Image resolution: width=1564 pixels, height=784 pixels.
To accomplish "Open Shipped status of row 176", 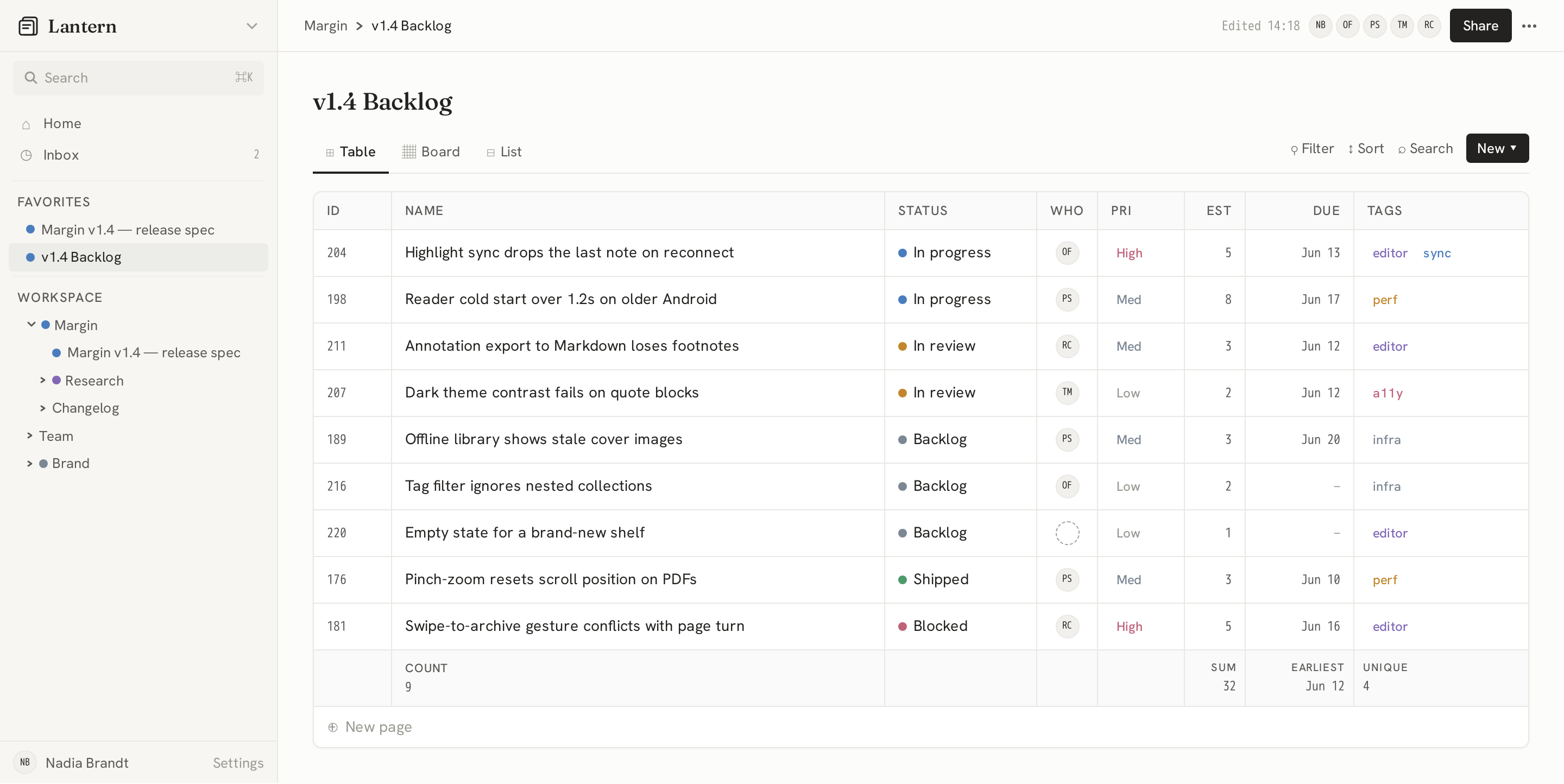I will 933,579.
